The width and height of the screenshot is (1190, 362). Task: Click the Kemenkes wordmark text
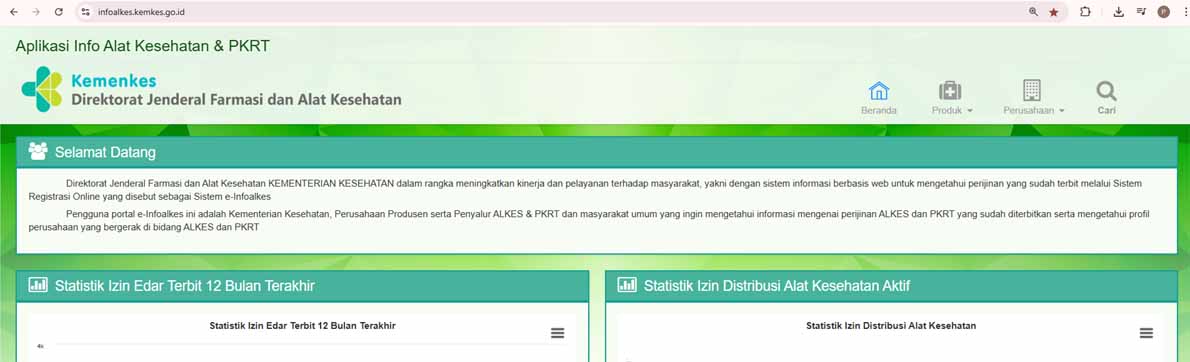tap(114, 80)
